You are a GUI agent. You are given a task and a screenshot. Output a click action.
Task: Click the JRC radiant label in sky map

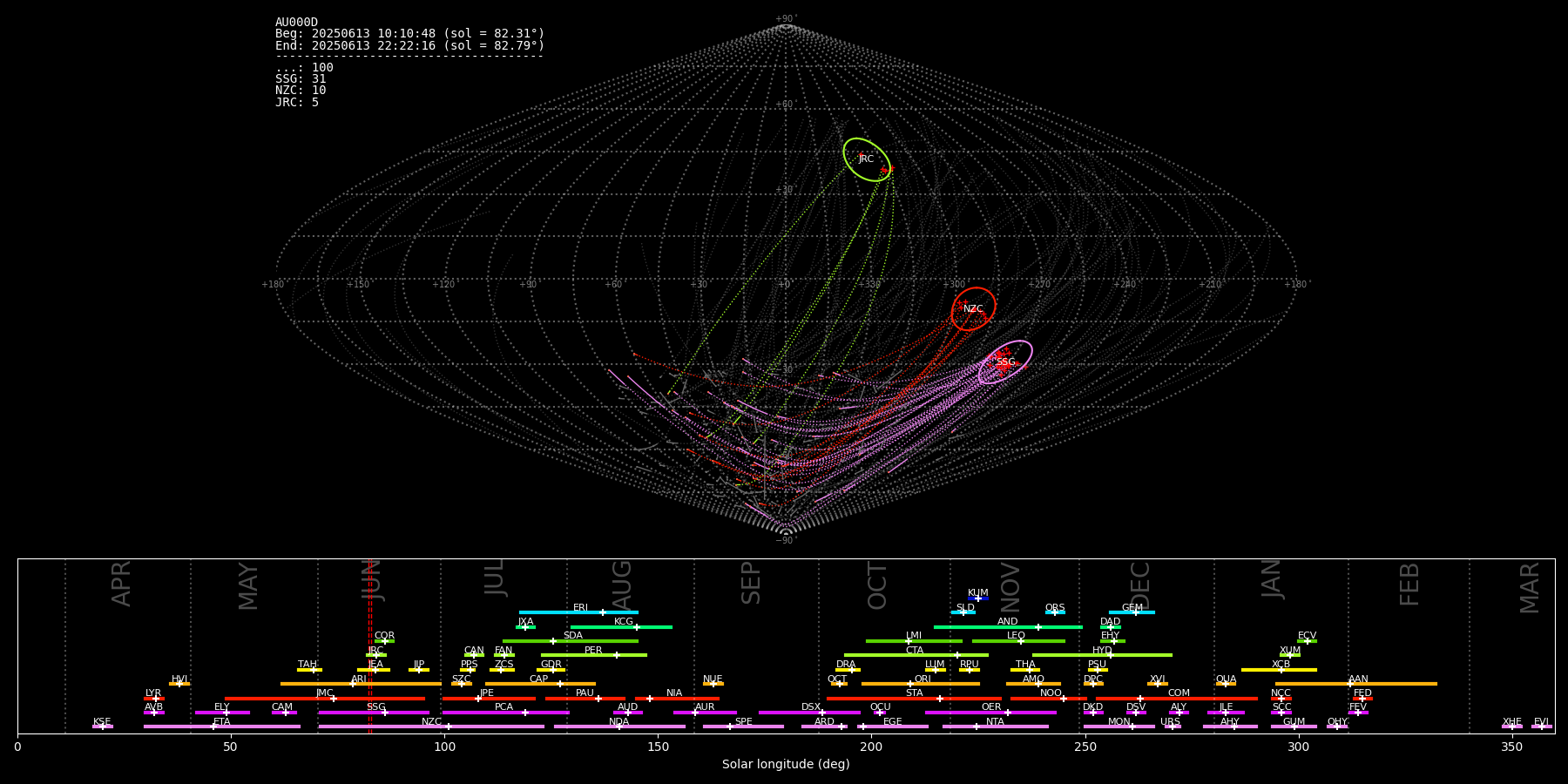click(x=866, y=159)
